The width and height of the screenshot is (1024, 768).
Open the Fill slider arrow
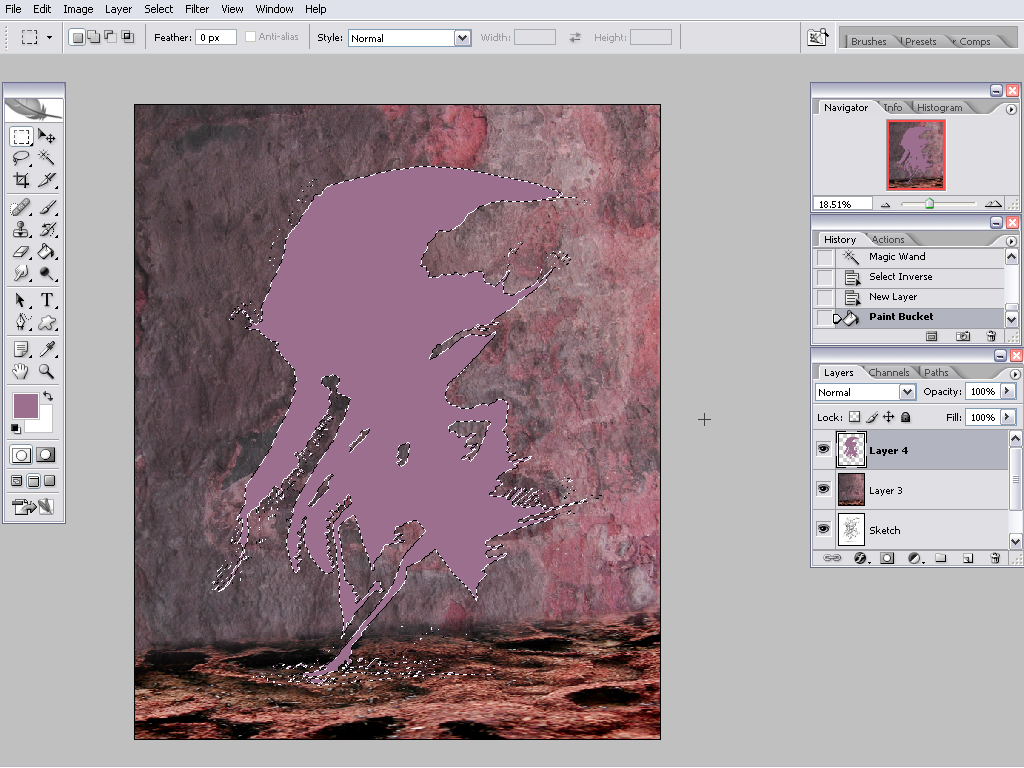click(x=1008, y=417)
